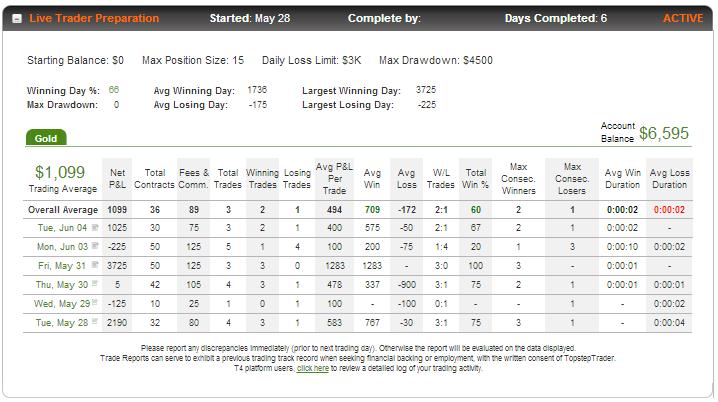Follow the 'click here' trading log link

(x=313, y=368)
